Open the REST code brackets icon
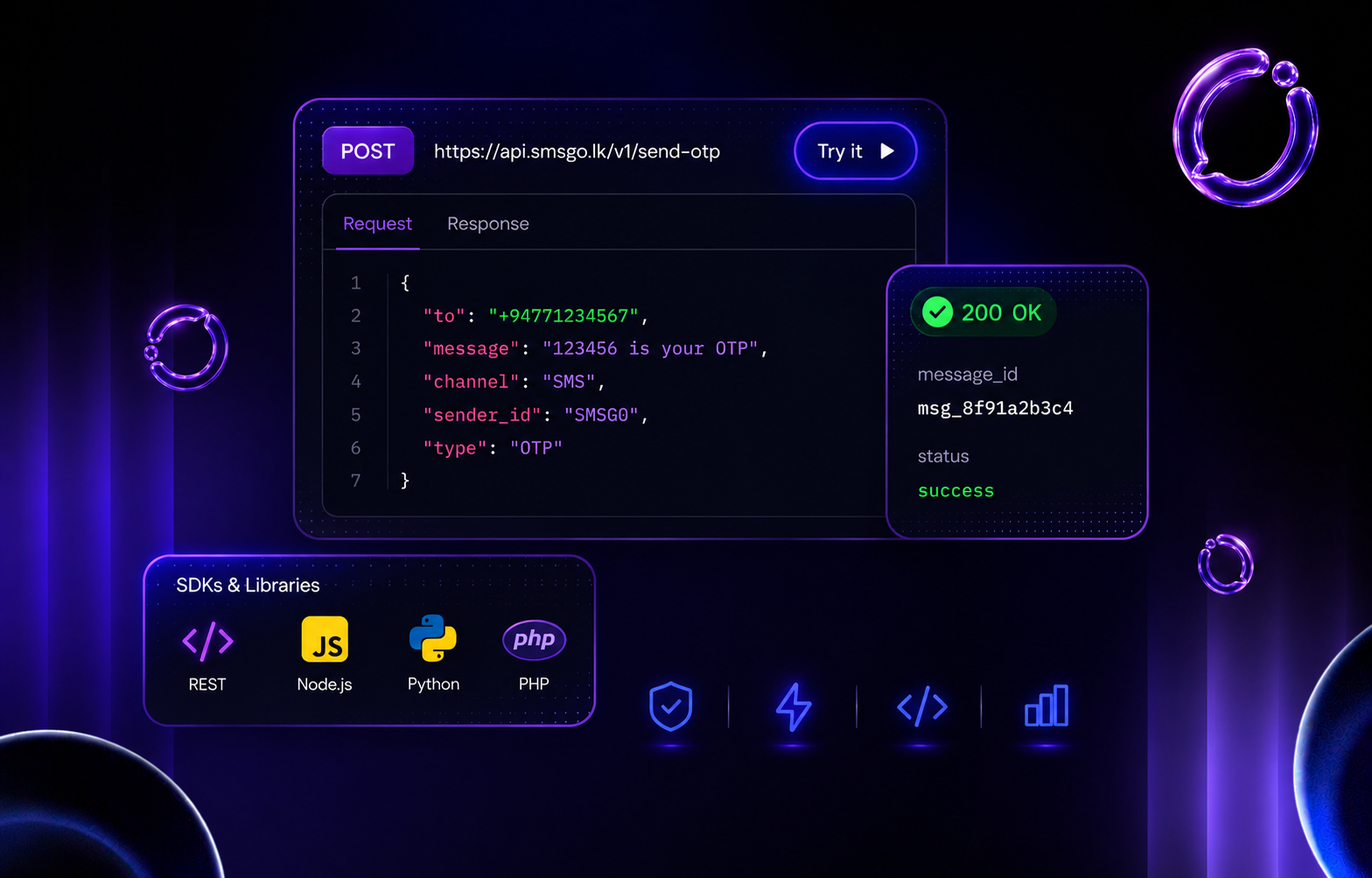This screenshot has height=878, width=1372. [x=207, y=641]
